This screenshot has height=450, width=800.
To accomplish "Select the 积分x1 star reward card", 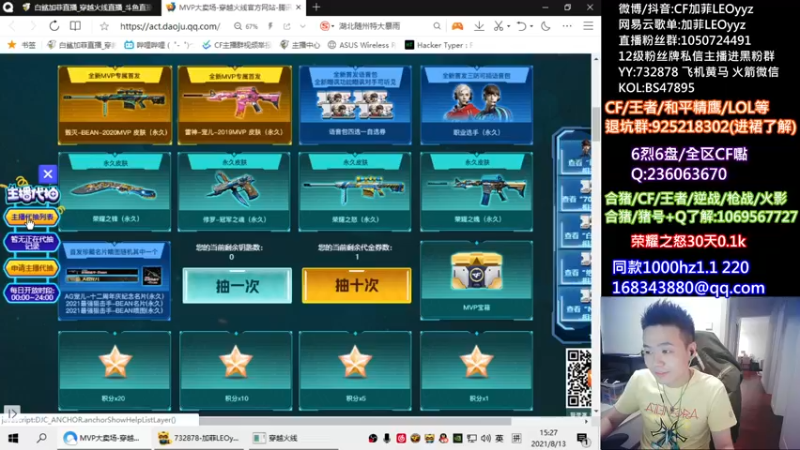I will point(477,370).
